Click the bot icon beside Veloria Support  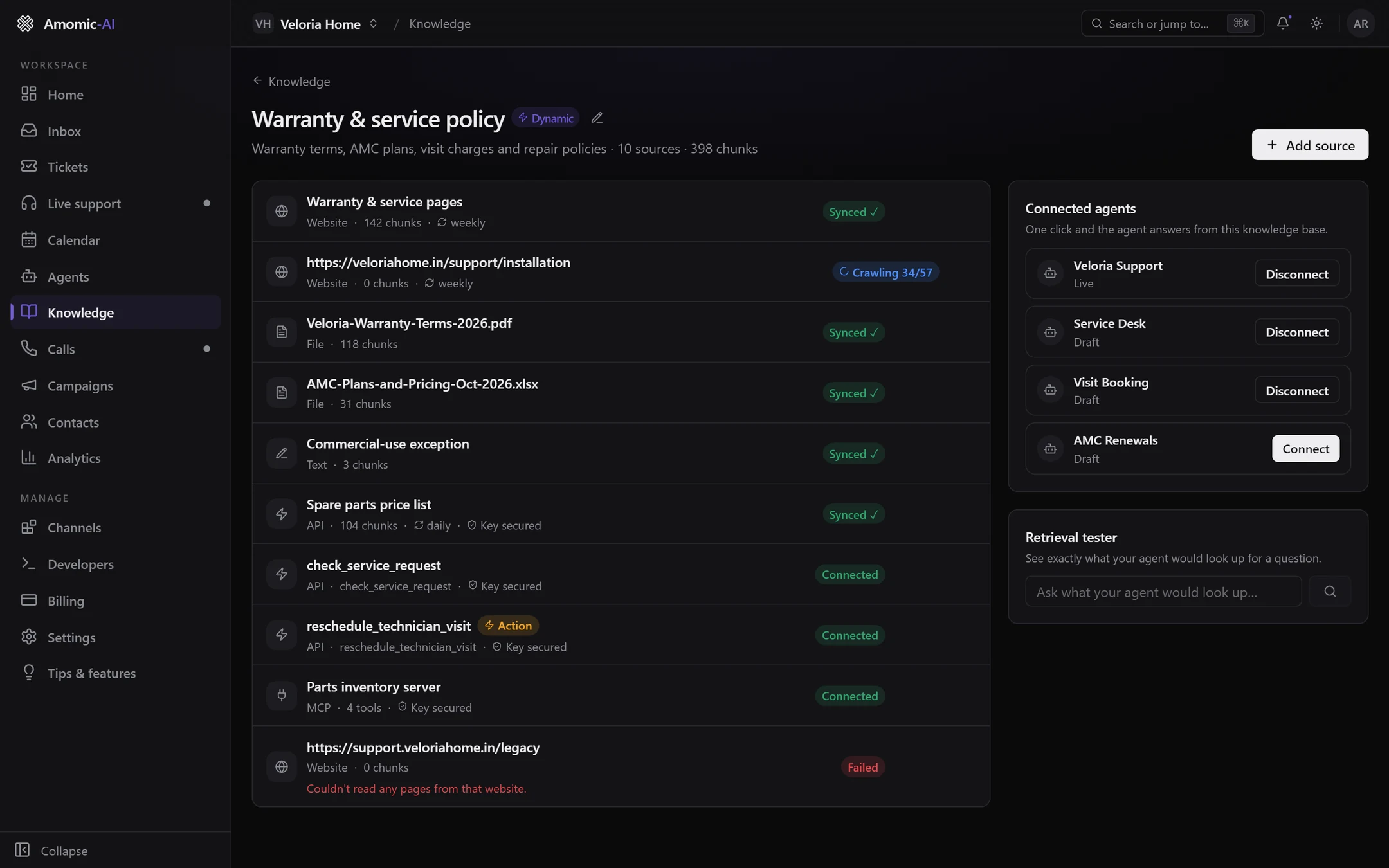pos(1050,273)
